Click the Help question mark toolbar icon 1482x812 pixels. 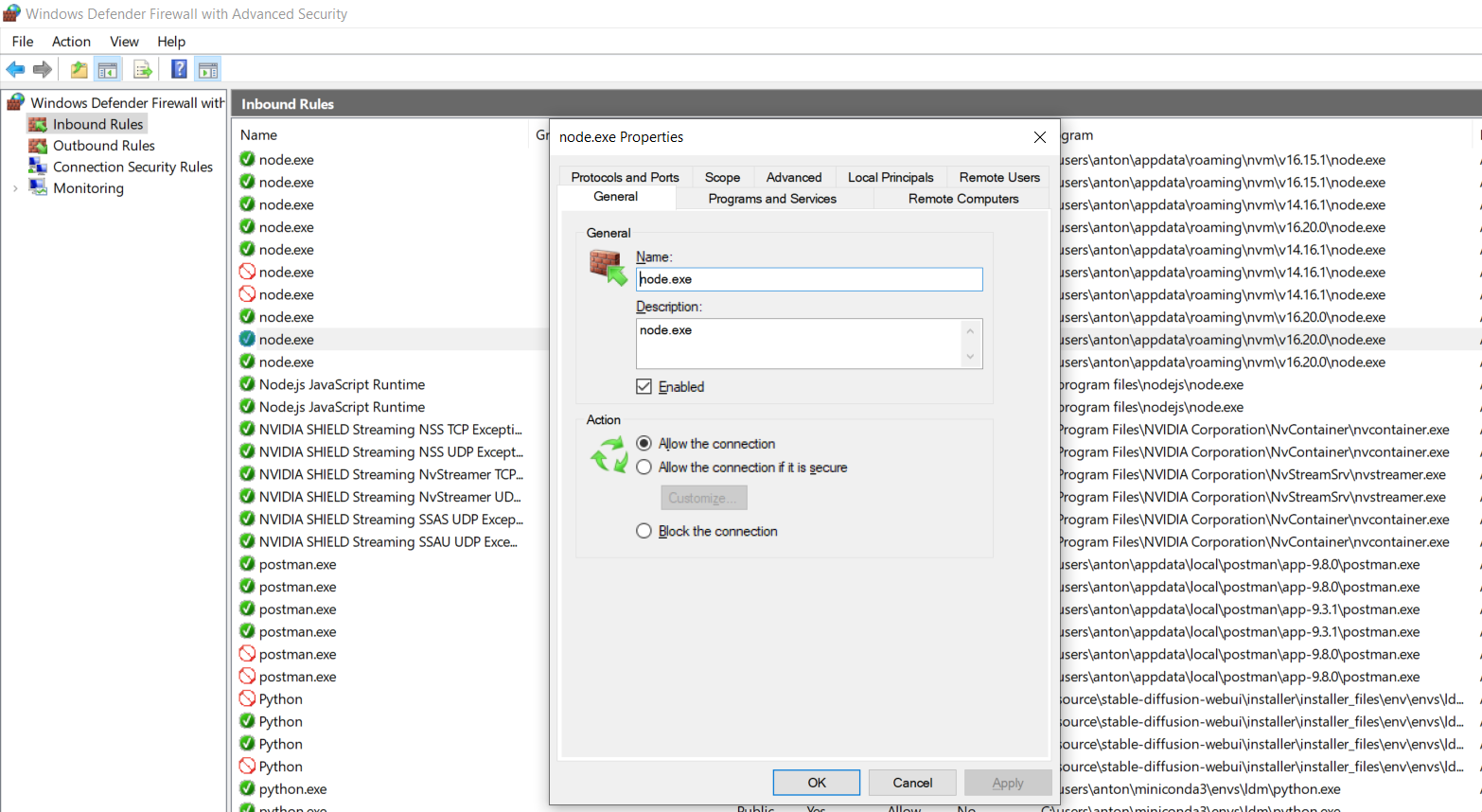tap(178, 68)
